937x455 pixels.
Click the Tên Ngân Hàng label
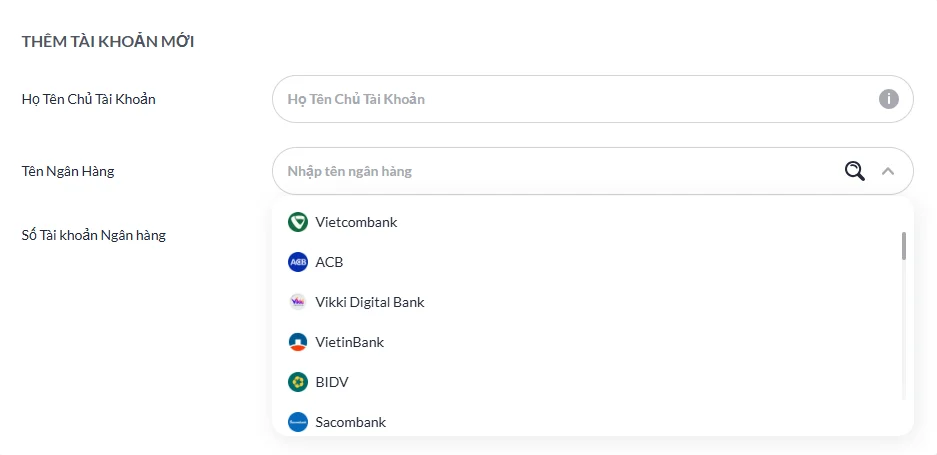68,171
